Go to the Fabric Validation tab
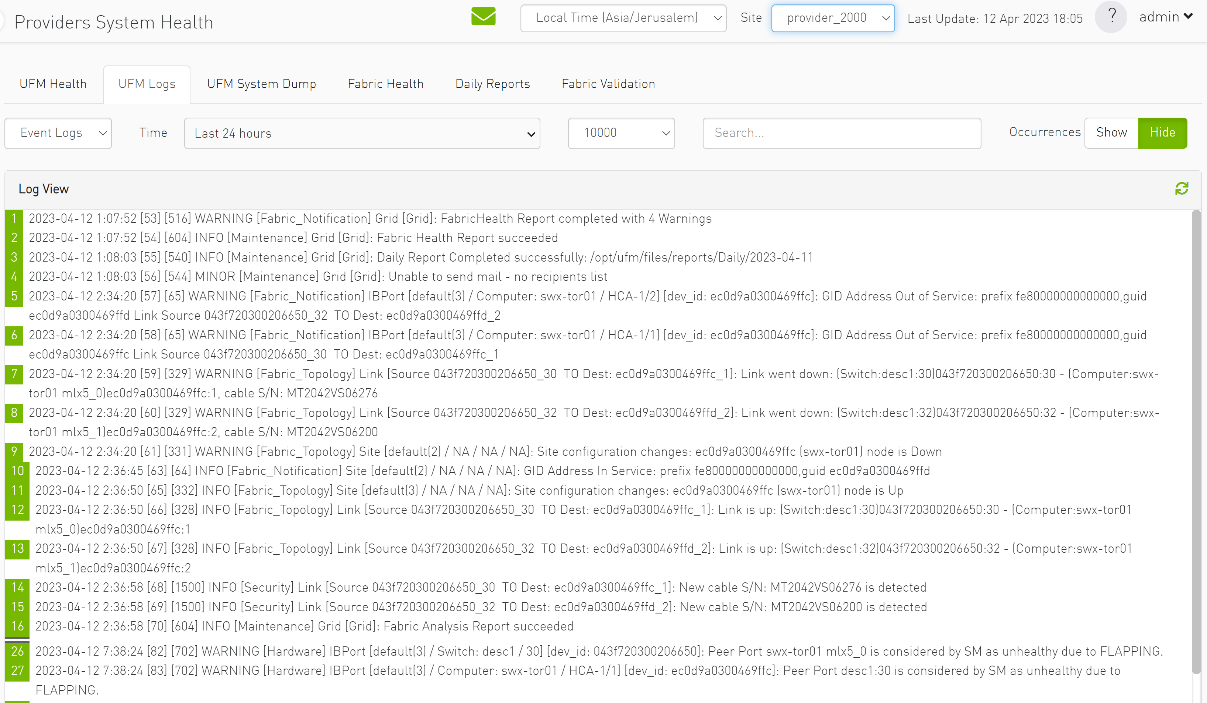Viewport: 1207px width, 703px height. [x=608, y=84]
